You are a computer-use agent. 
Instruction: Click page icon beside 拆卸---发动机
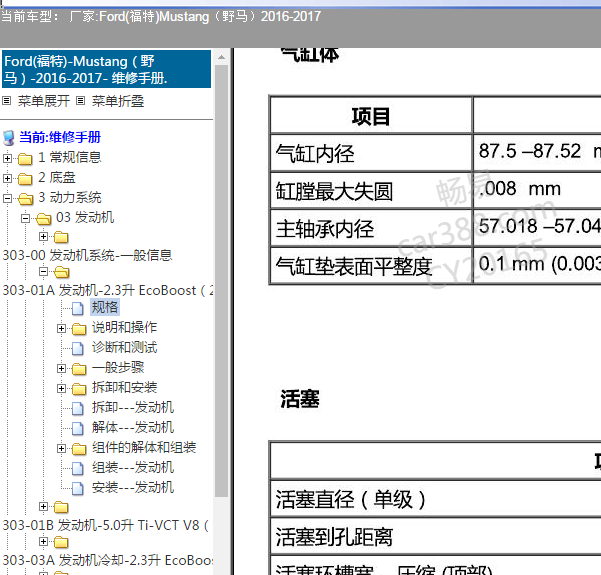(78, 408)
